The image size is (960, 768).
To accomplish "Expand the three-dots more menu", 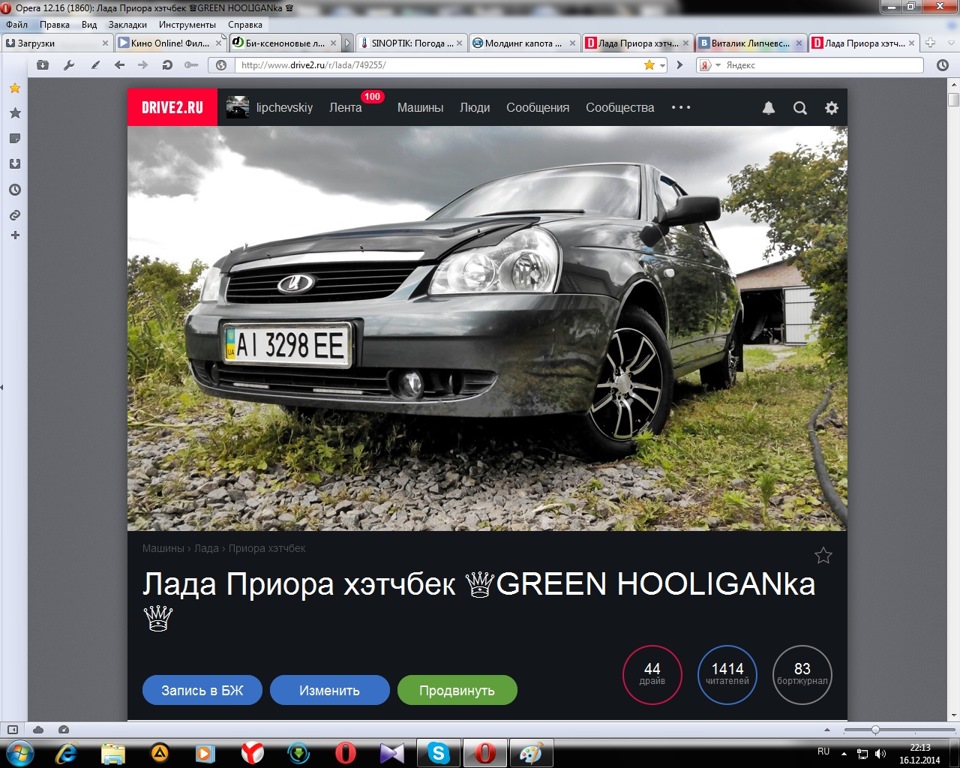I will (681, 107).
